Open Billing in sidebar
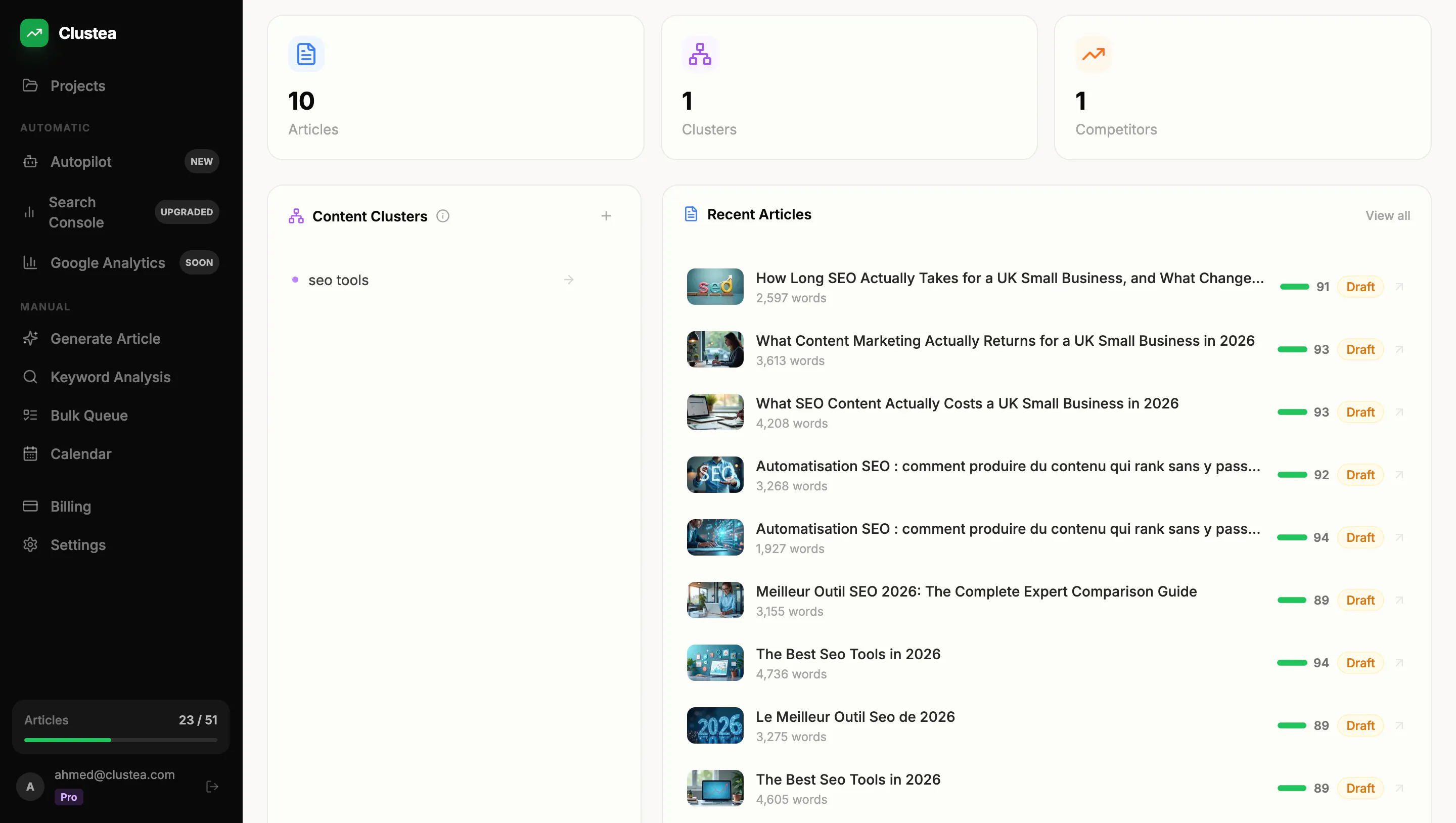This screenshot has width=1456, height=823. [x=121, y=506]
